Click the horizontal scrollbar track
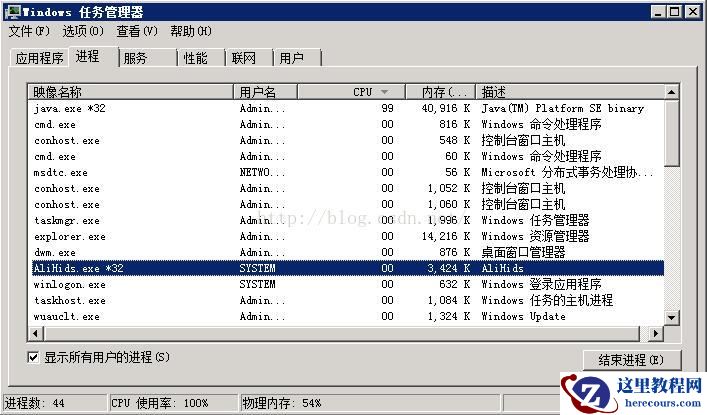Screen dimensions: 707x415 pyautogui.click(x=342, y=333)
